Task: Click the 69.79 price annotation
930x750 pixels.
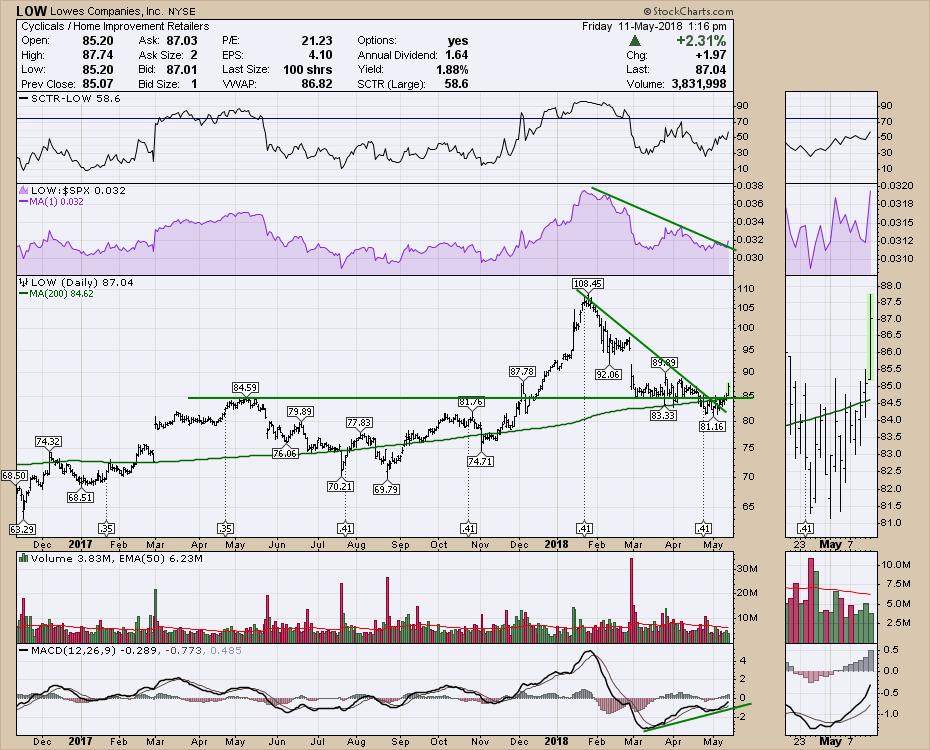Action: point(386,489)
